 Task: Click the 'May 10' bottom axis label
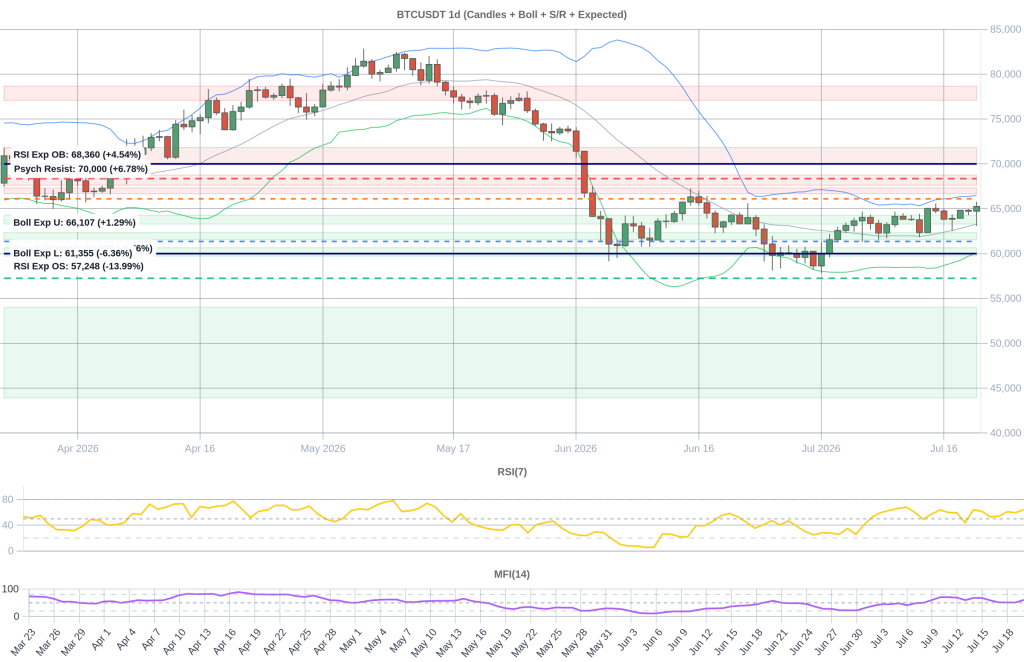pos(423,642)
